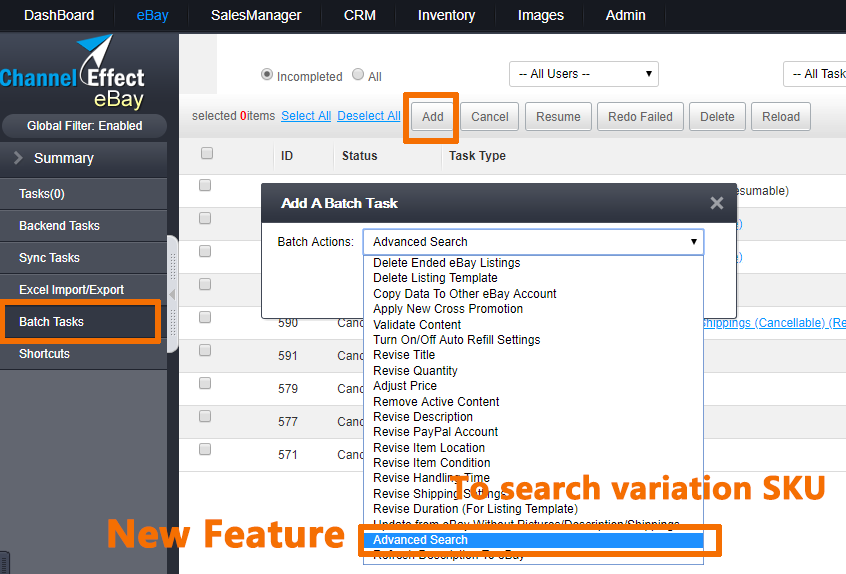Click the Reload button

click(x=781, y=117)
